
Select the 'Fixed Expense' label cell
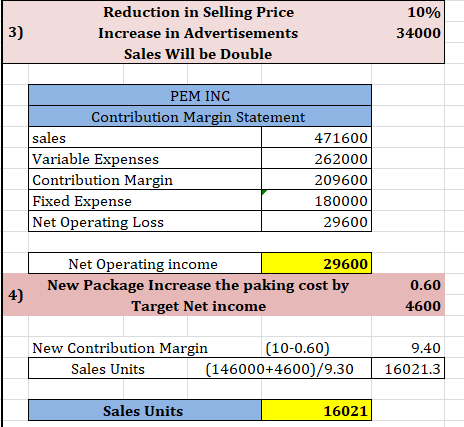tap(145, 201)
